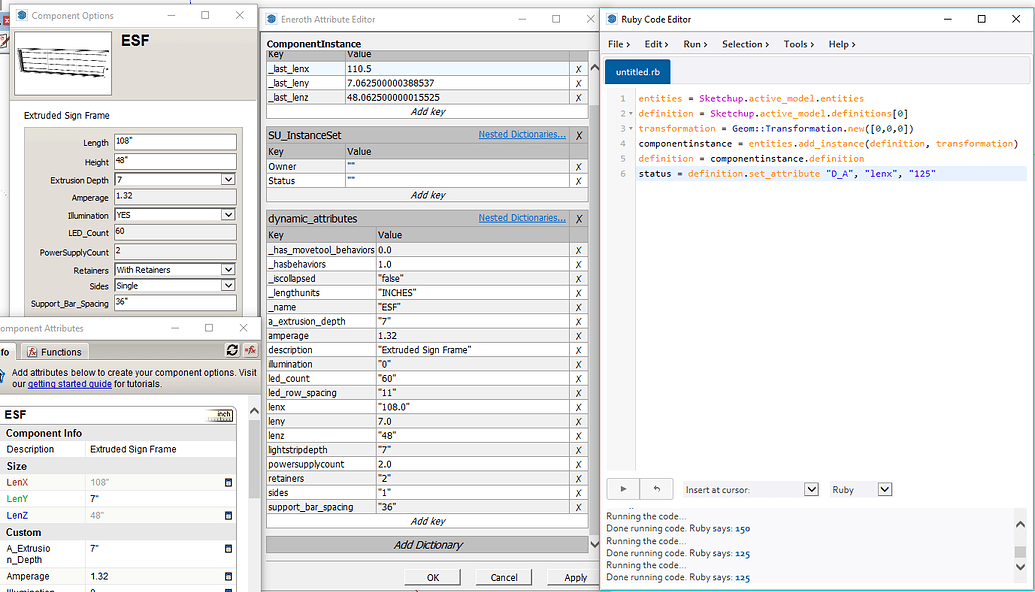1035x592 pixels.
Task: Delete the _last_lenx key with its X
Action: (x=578, y=69)
